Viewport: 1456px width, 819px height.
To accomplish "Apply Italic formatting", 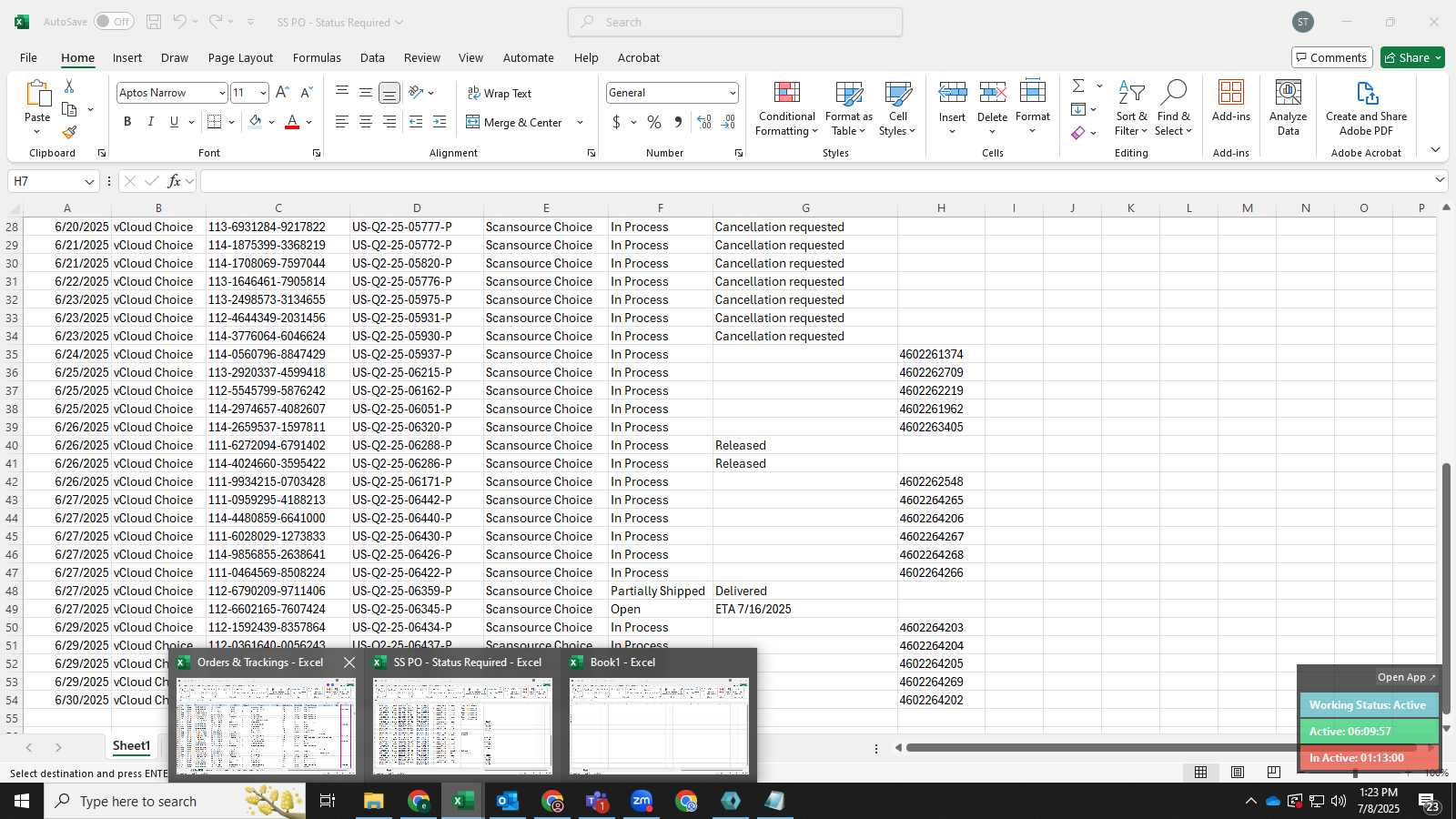I will tap(150, 122).
